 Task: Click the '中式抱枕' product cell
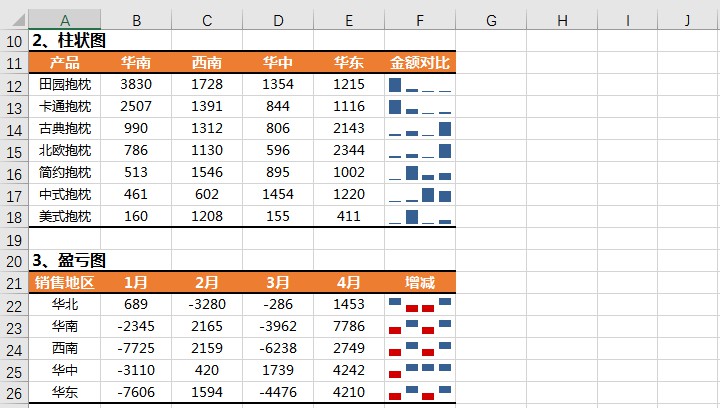pyautogui.click(x=65, y=195)
